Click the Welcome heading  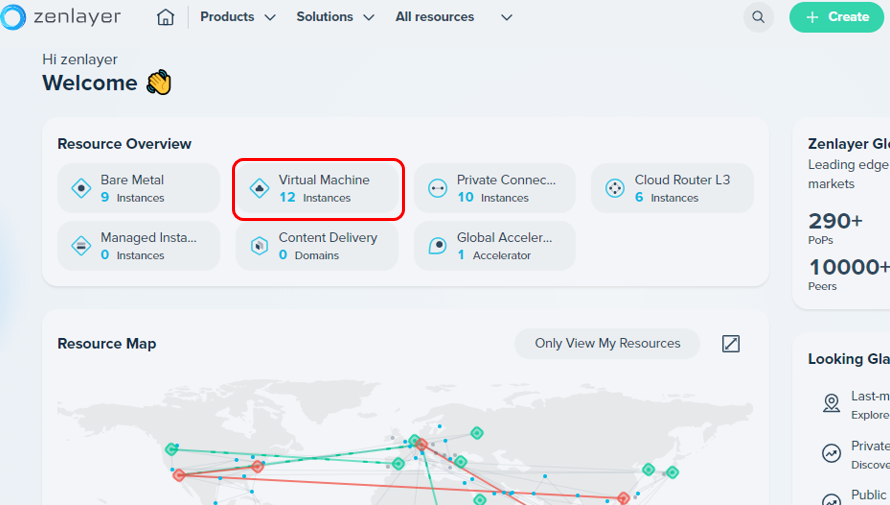coord(90,83)
